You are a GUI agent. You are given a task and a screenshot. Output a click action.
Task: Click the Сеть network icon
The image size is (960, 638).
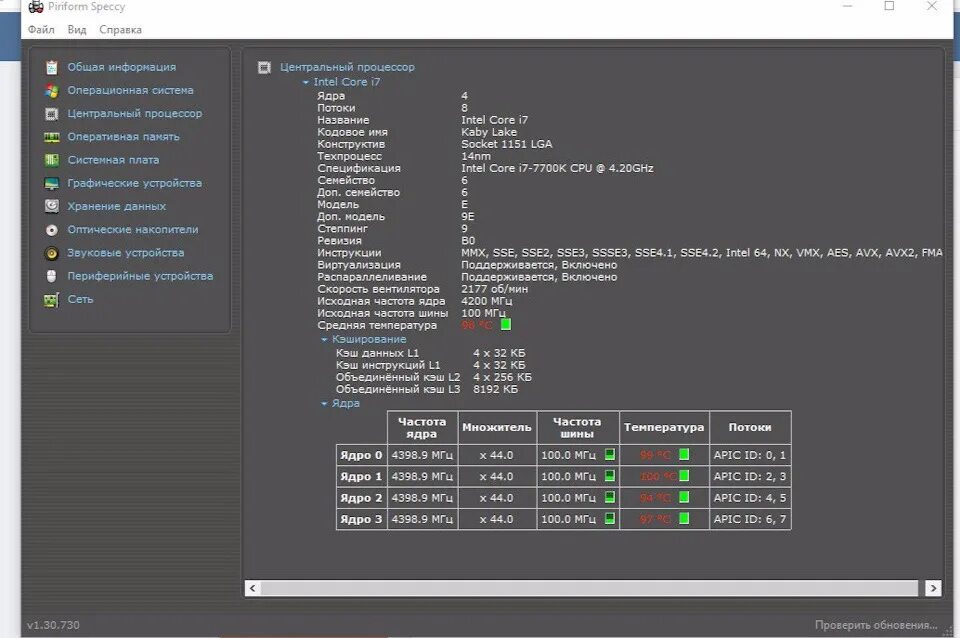tap(51, 299)
